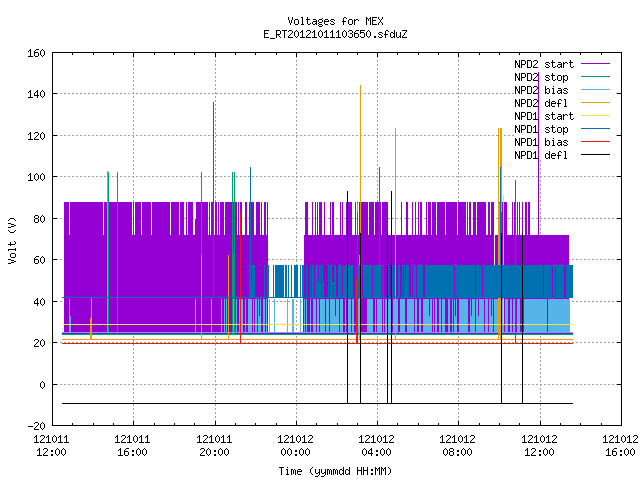Click the y-axis tick value 160
The width and height of the screenshot is (640, 480).
[36, 53]
